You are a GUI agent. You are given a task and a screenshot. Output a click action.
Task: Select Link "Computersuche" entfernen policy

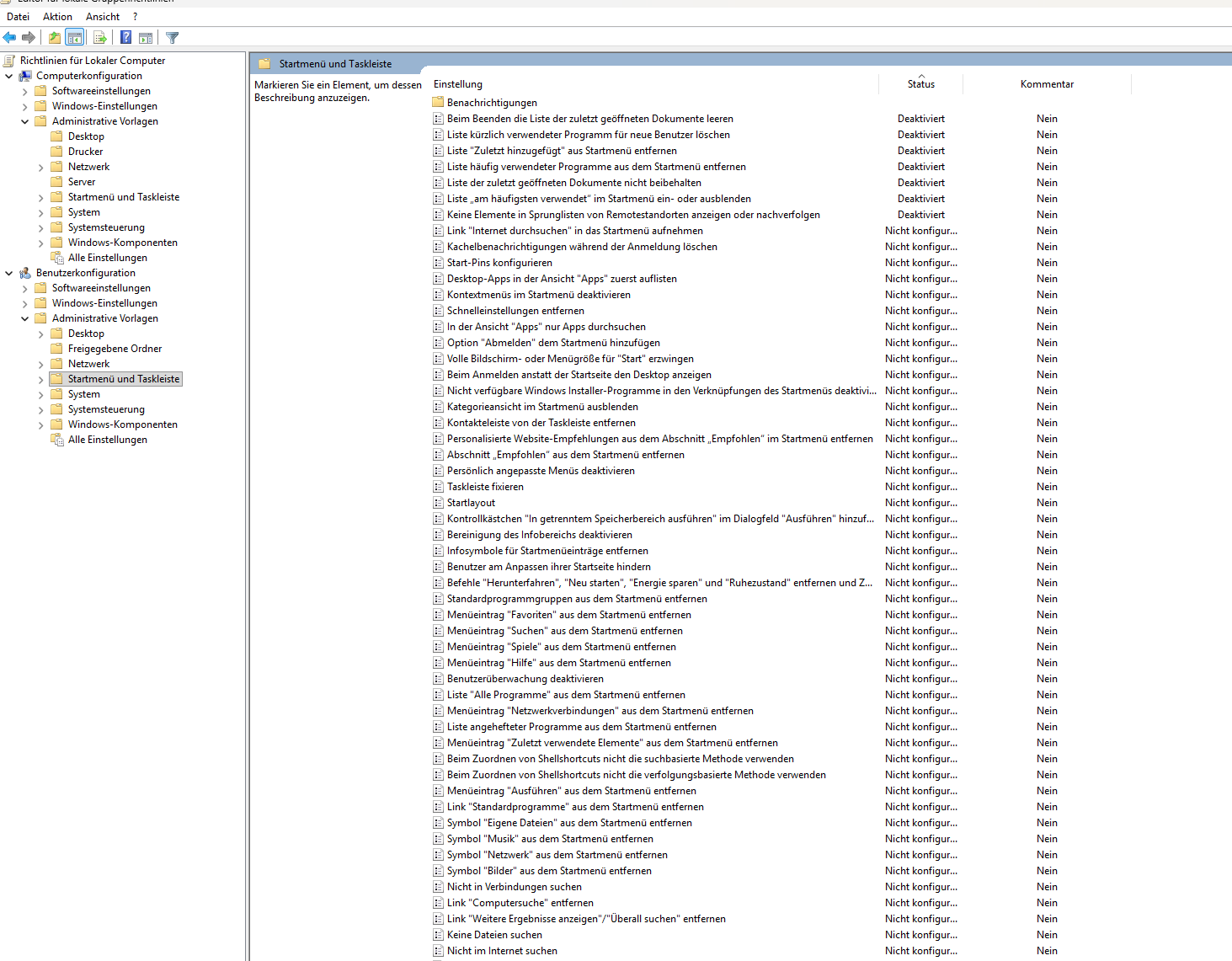click(x=520, y=903)
